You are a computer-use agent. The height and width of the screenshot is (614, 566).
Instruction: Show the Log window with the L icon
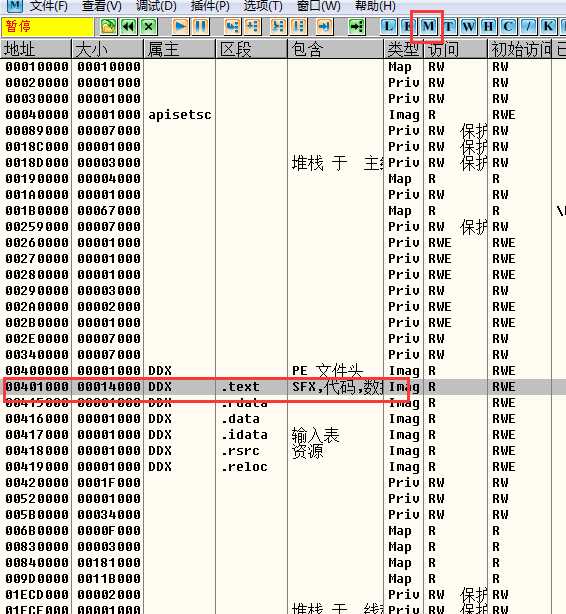click(x=388, y=27)
